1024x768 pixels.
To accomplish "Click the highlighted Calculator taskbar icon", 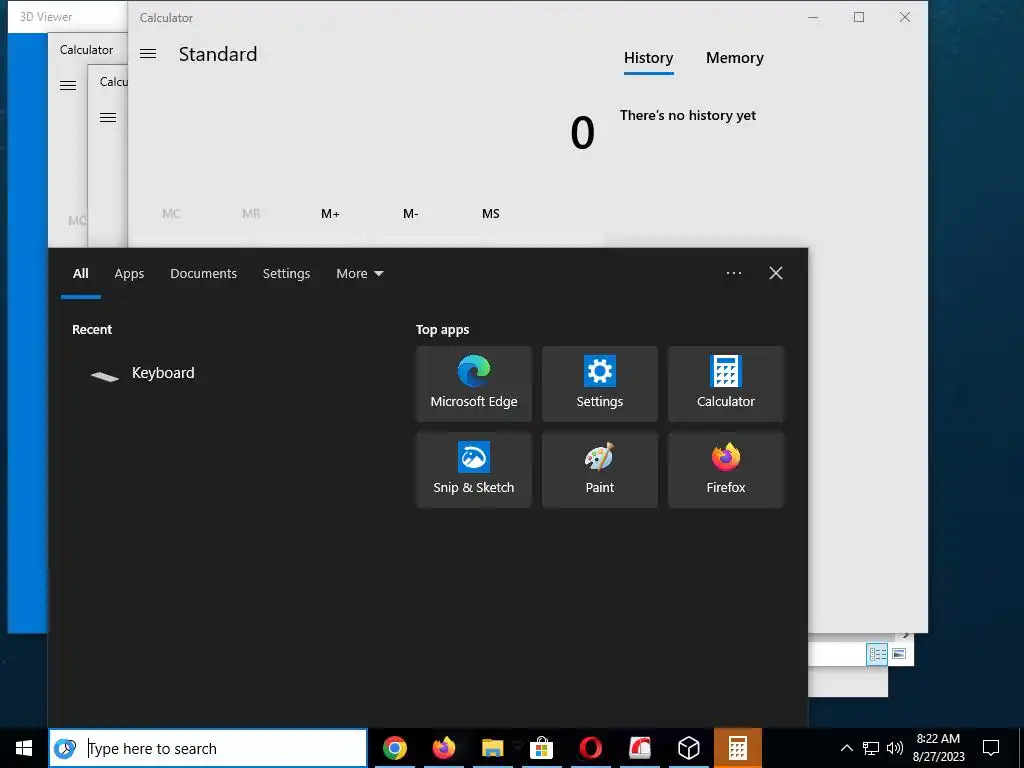I will coord(737,748).
